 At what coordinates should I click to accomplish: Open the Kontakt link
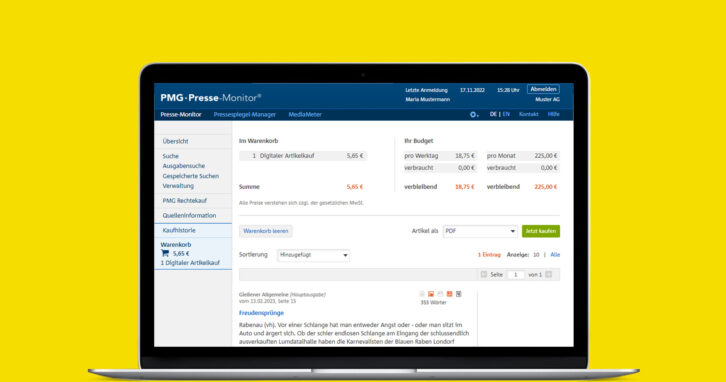coord(528,114)
